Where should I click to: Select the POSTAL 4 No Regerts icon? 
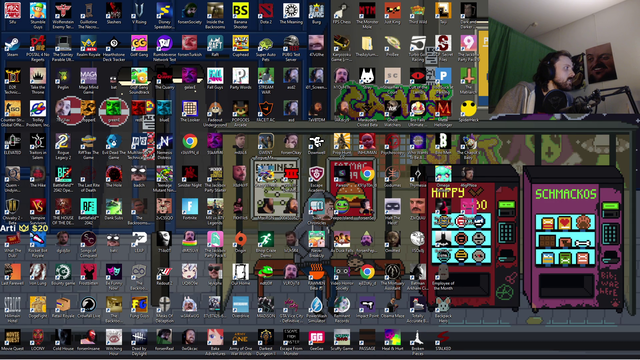(x=38, y=43)
